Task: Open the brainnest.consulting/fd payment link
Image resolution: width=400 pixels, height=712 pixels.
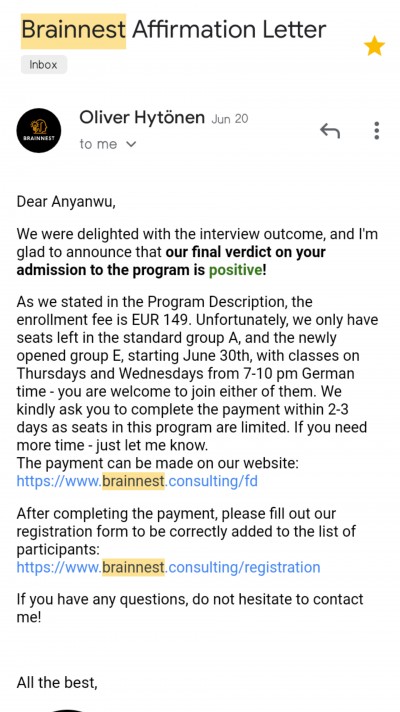Action: (x=137, y=481)
